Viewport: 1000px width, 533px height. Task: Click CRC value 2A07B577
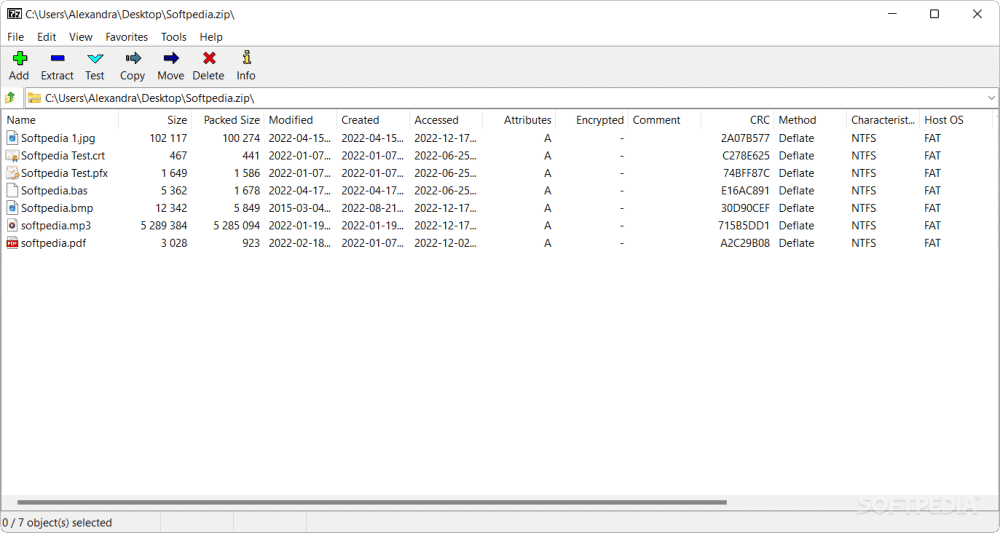tap(745, 138)
